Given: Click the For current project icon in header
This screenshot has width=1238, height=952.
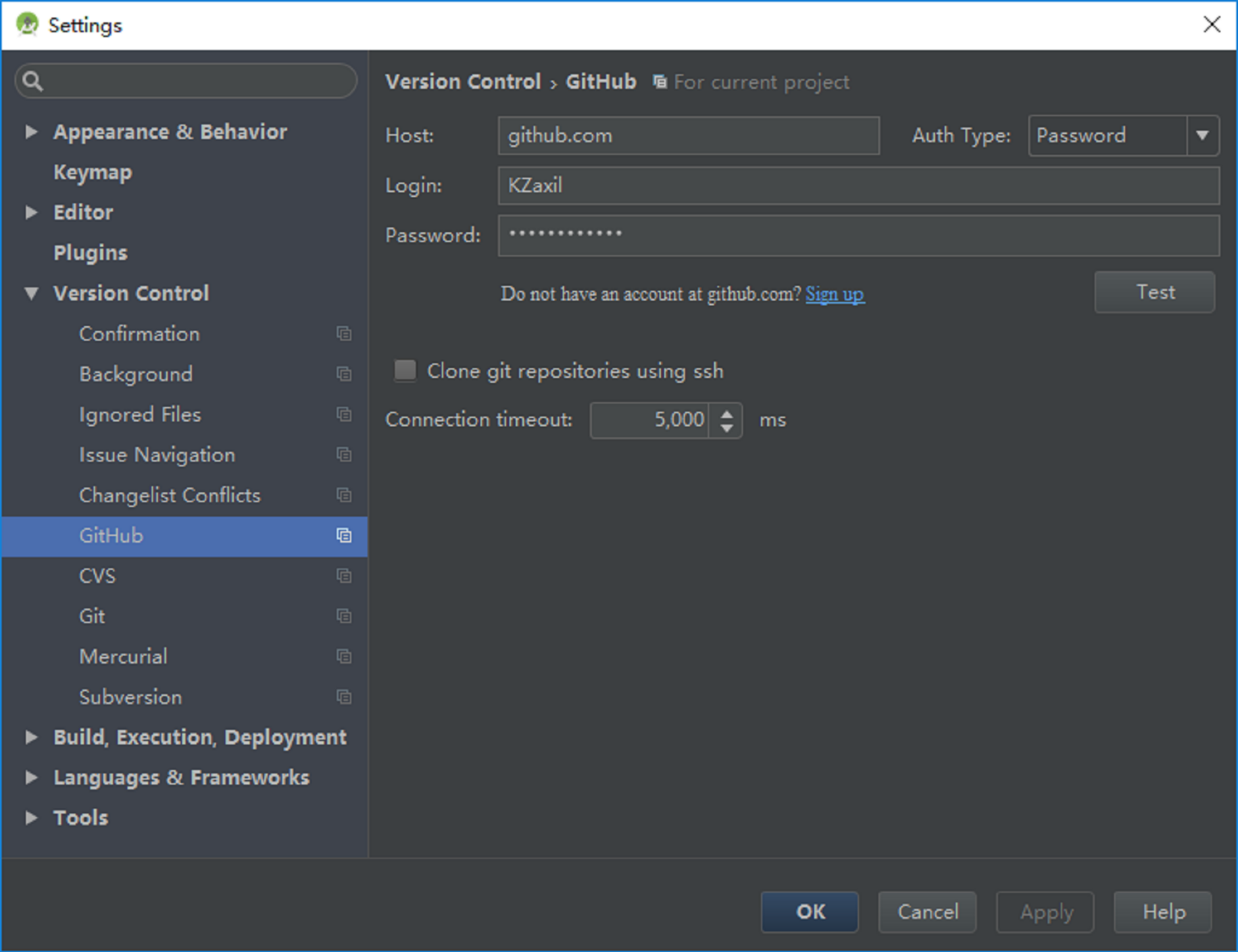Looking at the screenshot, I should [x=660, y=82].
